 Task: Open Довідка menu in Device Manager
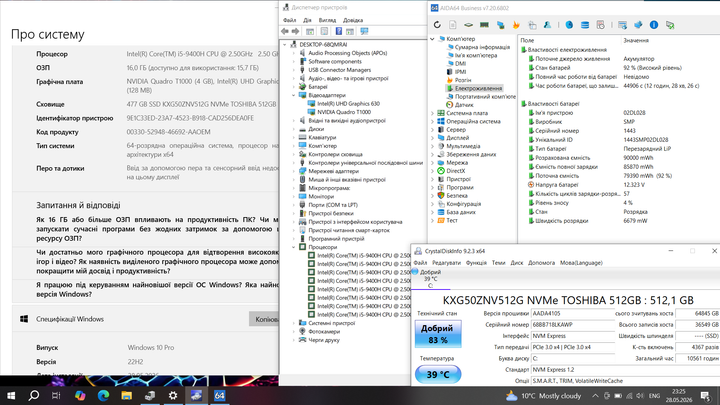(x=353, y=20)
